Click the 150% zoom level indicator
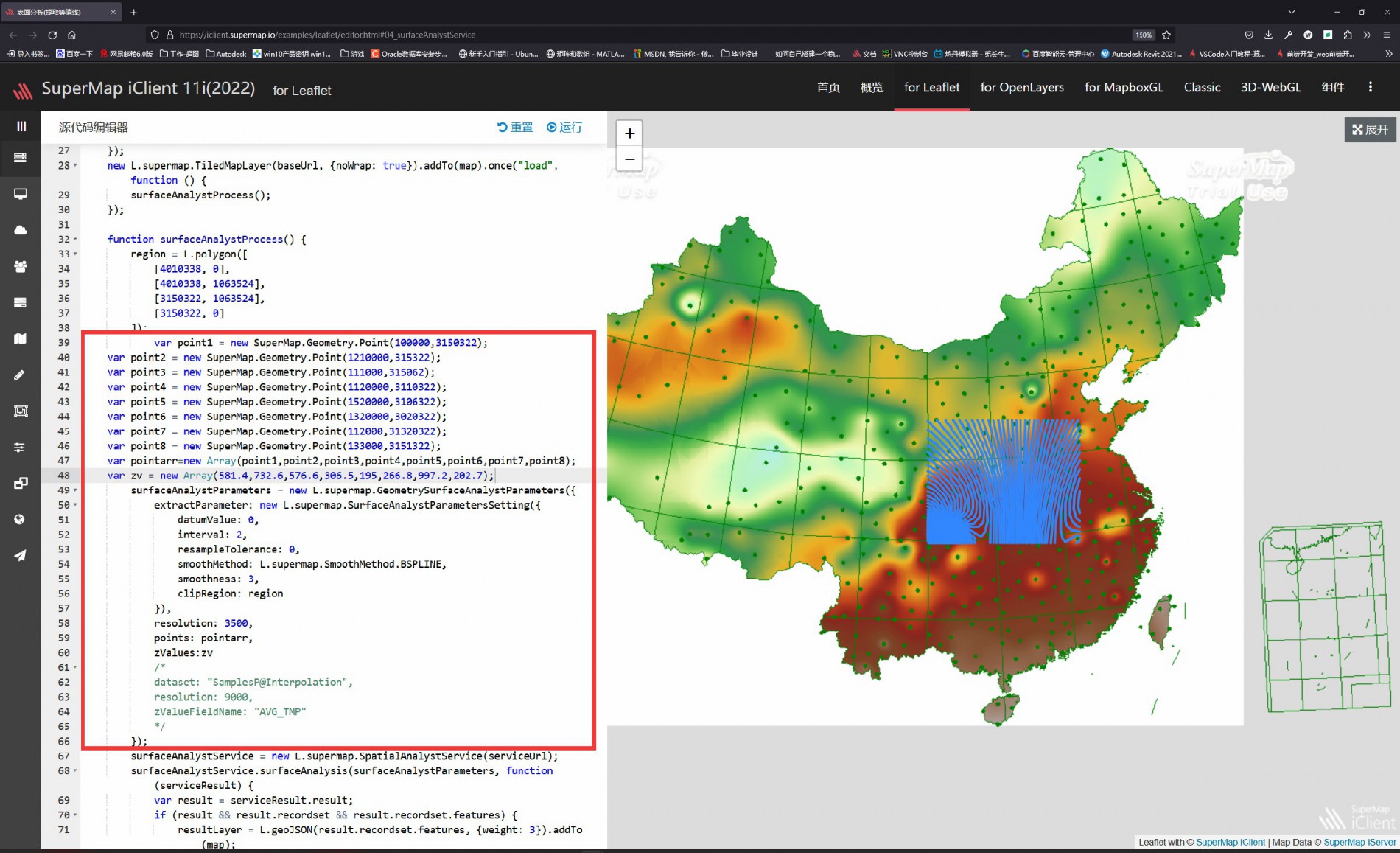 pos(1143,35)
